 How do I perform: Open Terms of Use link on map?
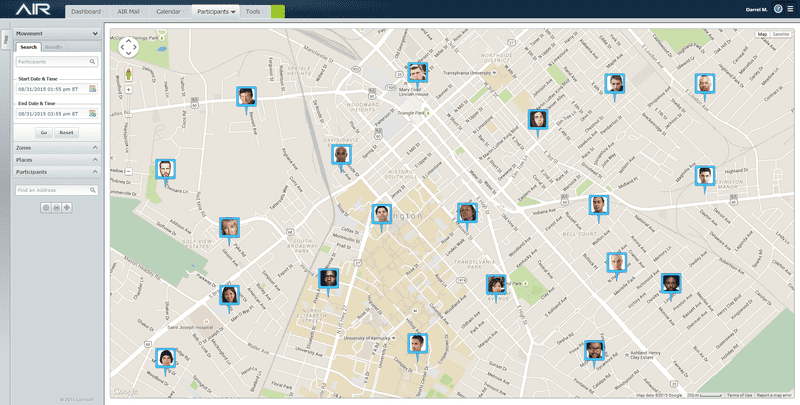tap(739, 395)
